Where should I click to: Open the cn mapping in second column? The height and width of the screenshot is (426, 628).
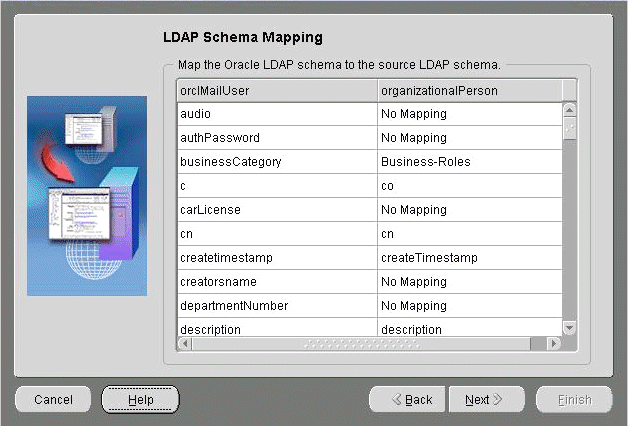click(x=470, y=234)
